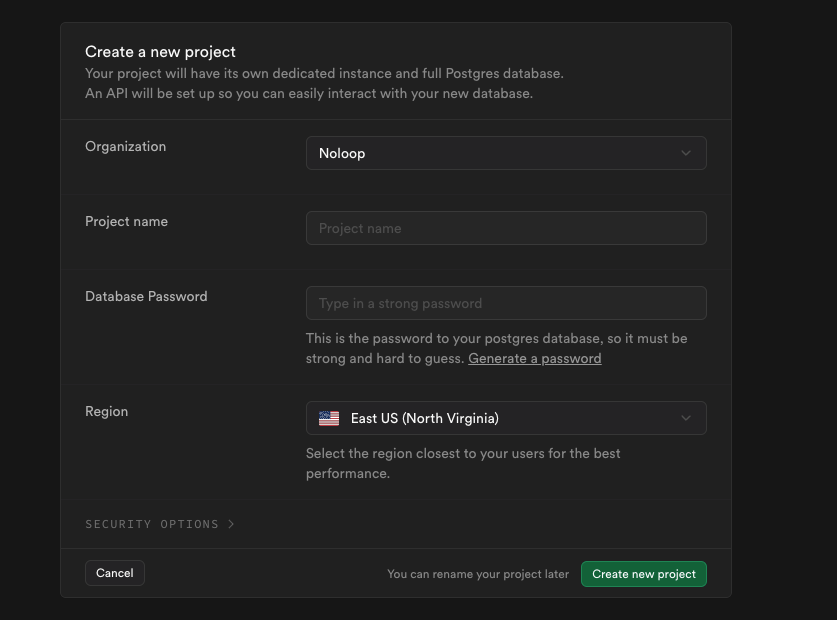Click the Generate a password link

point(535,358)
